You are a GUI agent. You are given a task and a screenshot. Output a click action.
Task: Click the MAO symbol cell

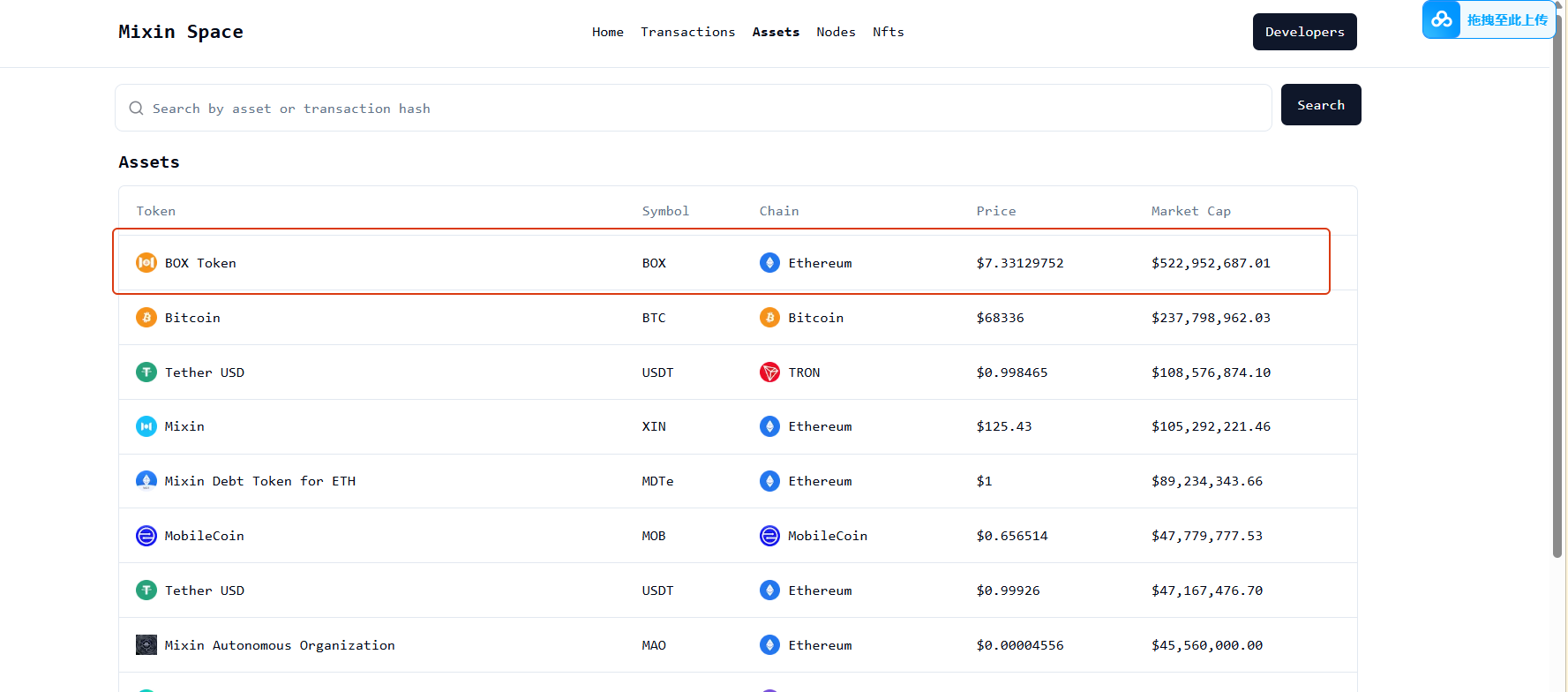(x=654, y=645)
